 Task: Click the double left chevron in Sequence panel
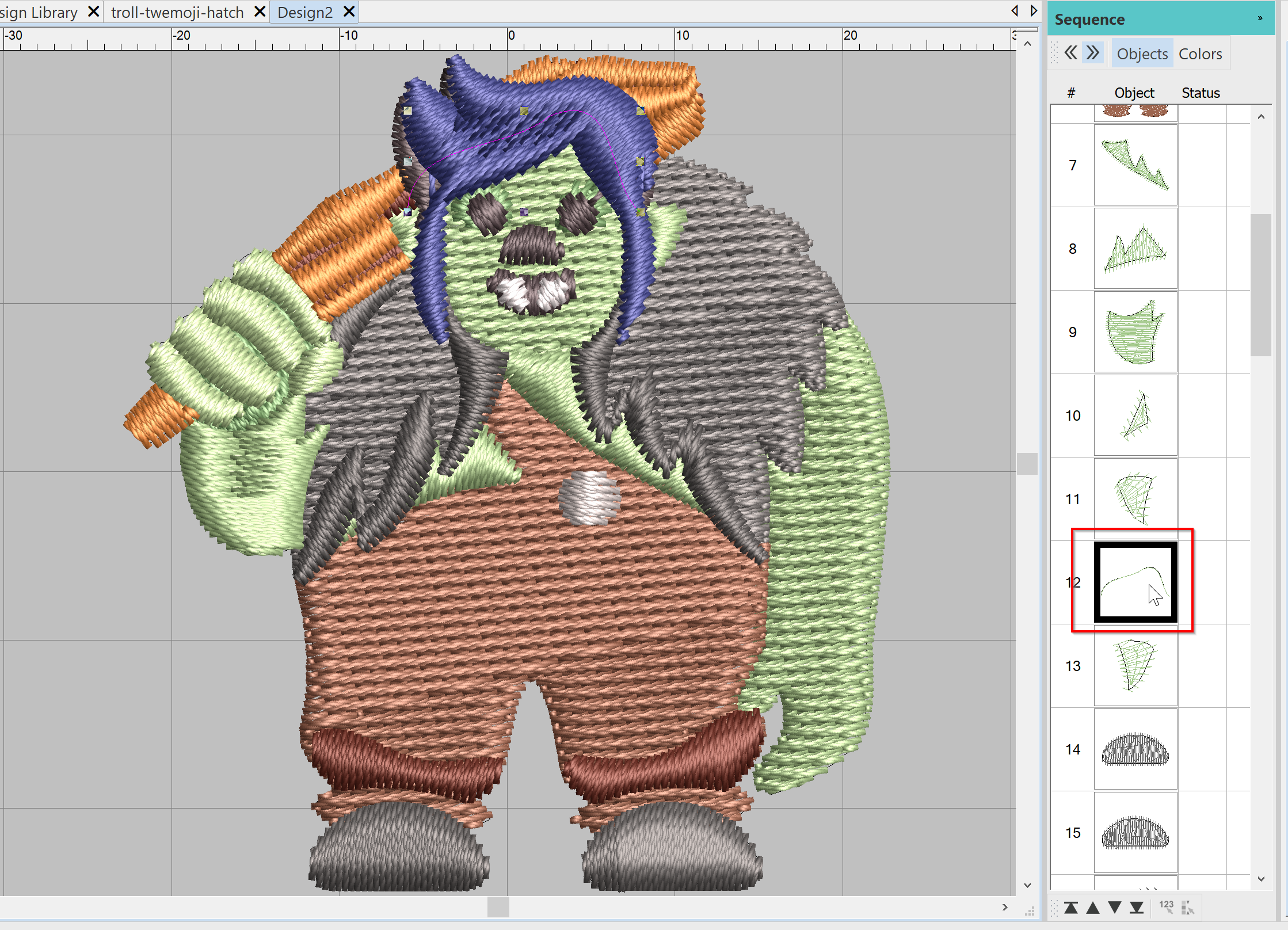tap(1070, 53)
